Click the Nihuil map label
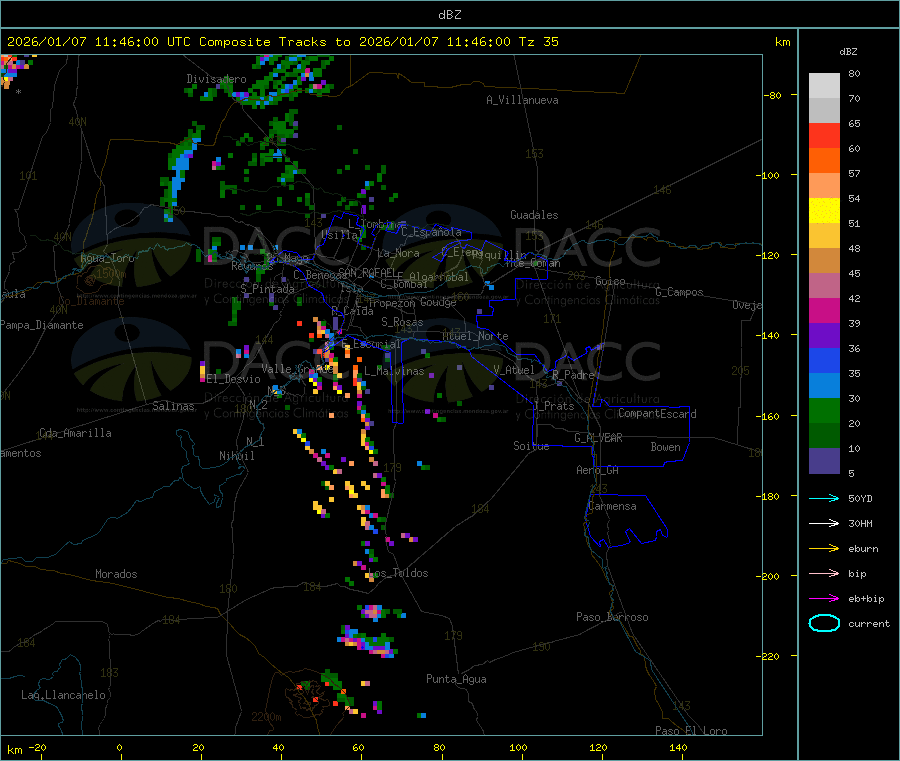The image size is (900, 761). click(x=237, y=456)
